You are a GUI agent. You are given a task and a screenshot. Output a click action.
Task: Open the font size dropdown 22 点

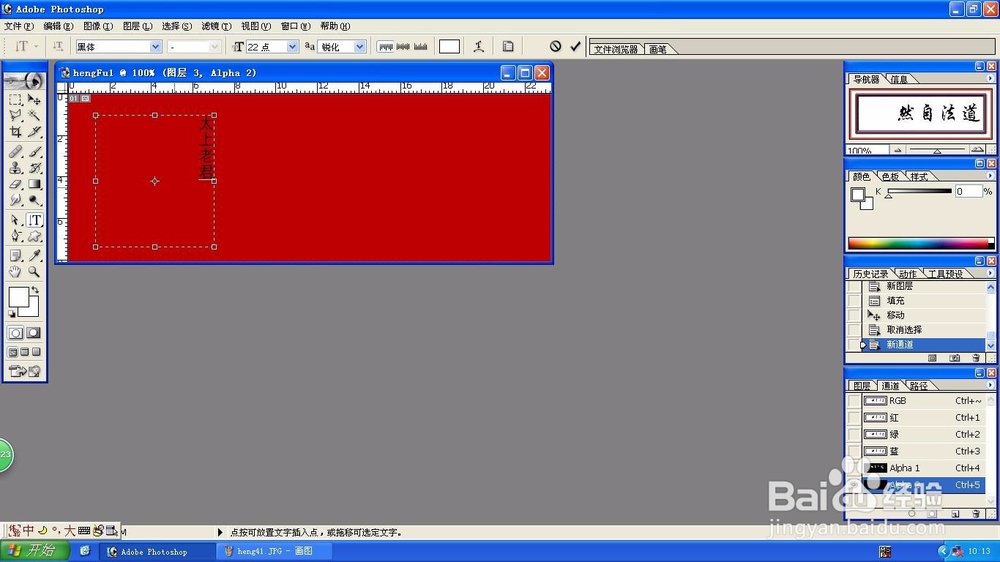292,47
